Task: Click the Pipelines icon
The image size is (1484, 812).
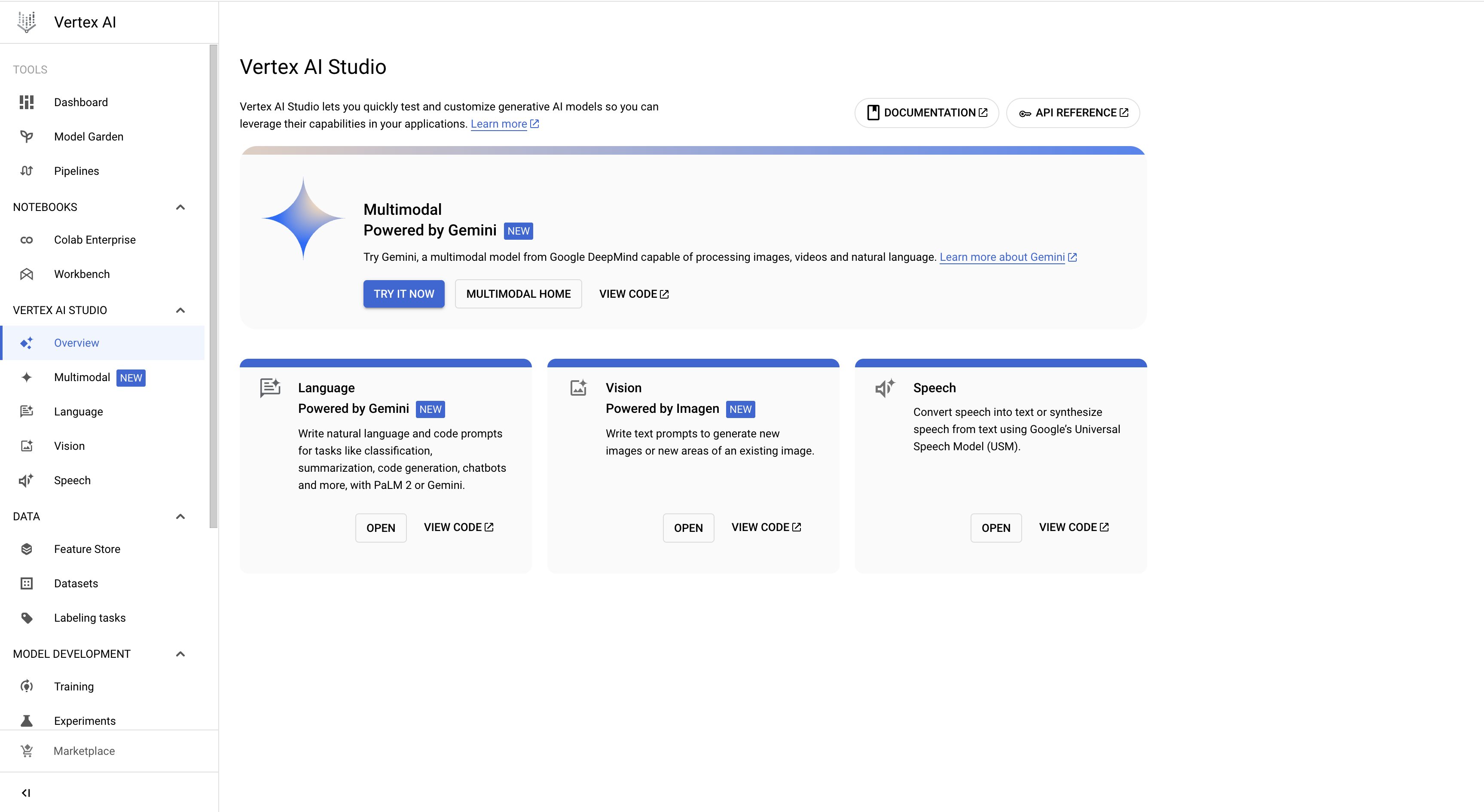Action: click(x=27, y=171)
